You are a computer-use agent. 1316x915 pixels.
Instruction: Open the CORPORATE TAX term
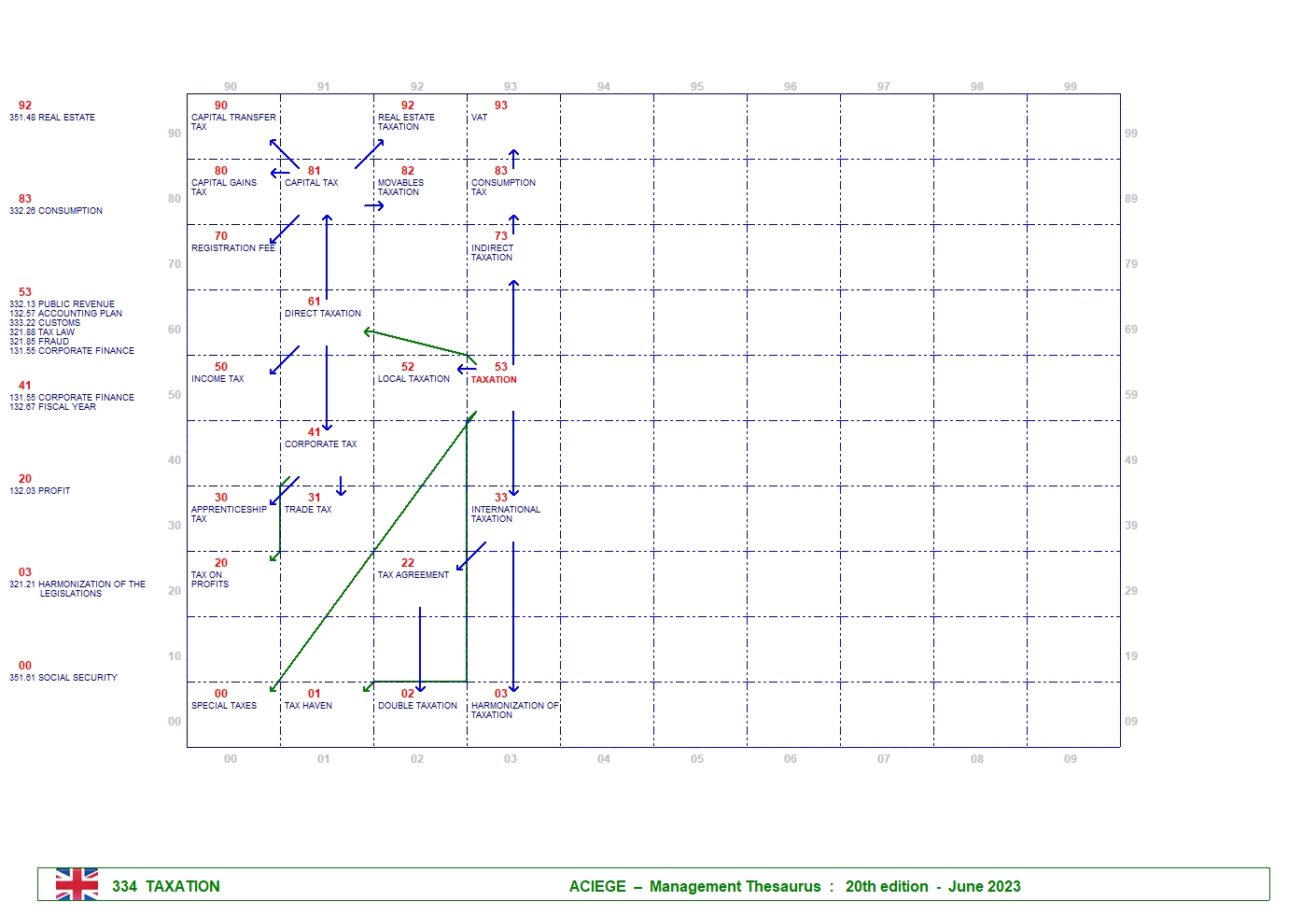tap(320, 444)
